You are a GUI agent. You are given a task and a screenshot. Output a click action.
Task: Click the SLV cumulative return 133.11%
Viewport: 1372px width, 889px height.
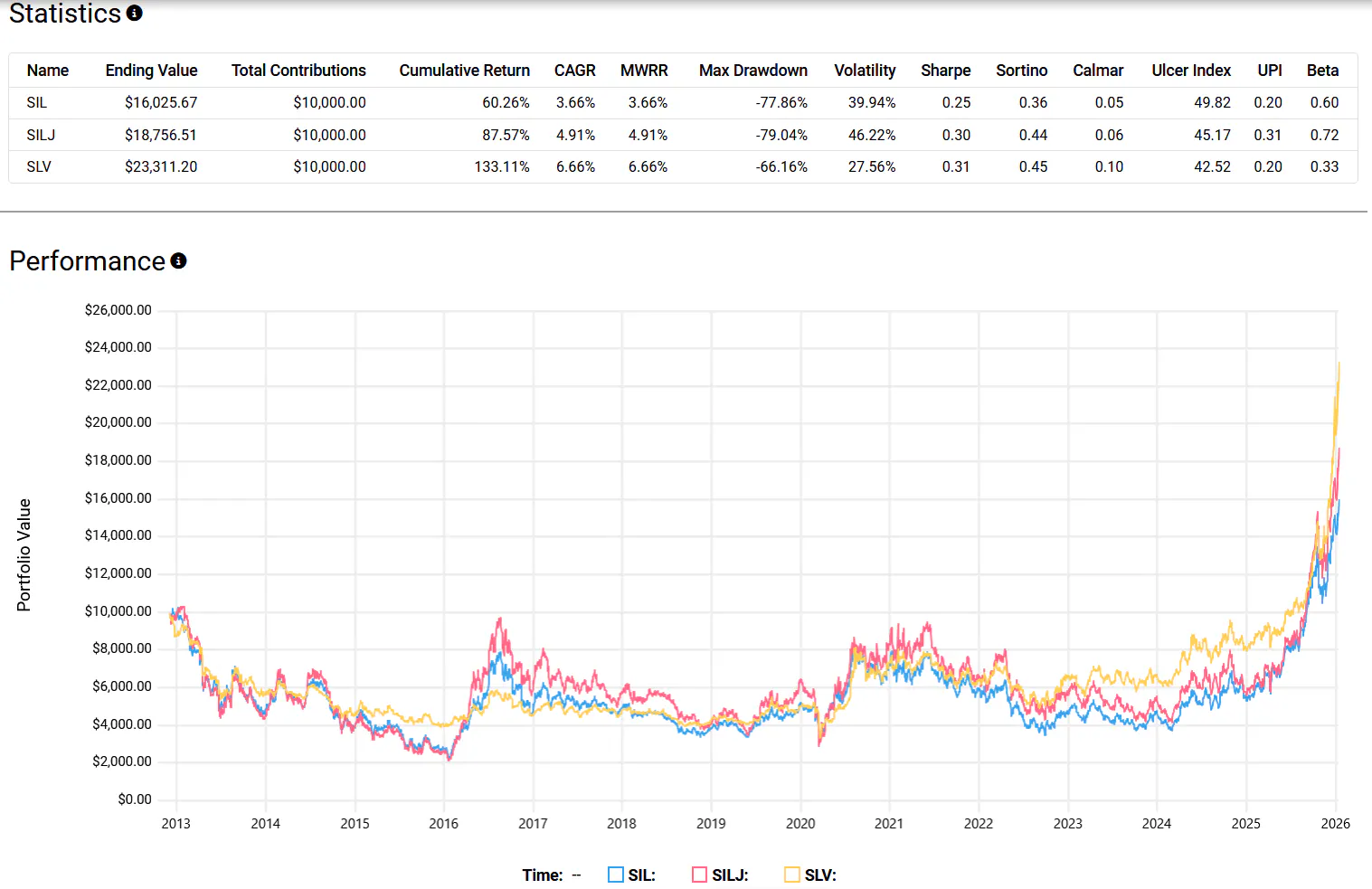point(502,167)
